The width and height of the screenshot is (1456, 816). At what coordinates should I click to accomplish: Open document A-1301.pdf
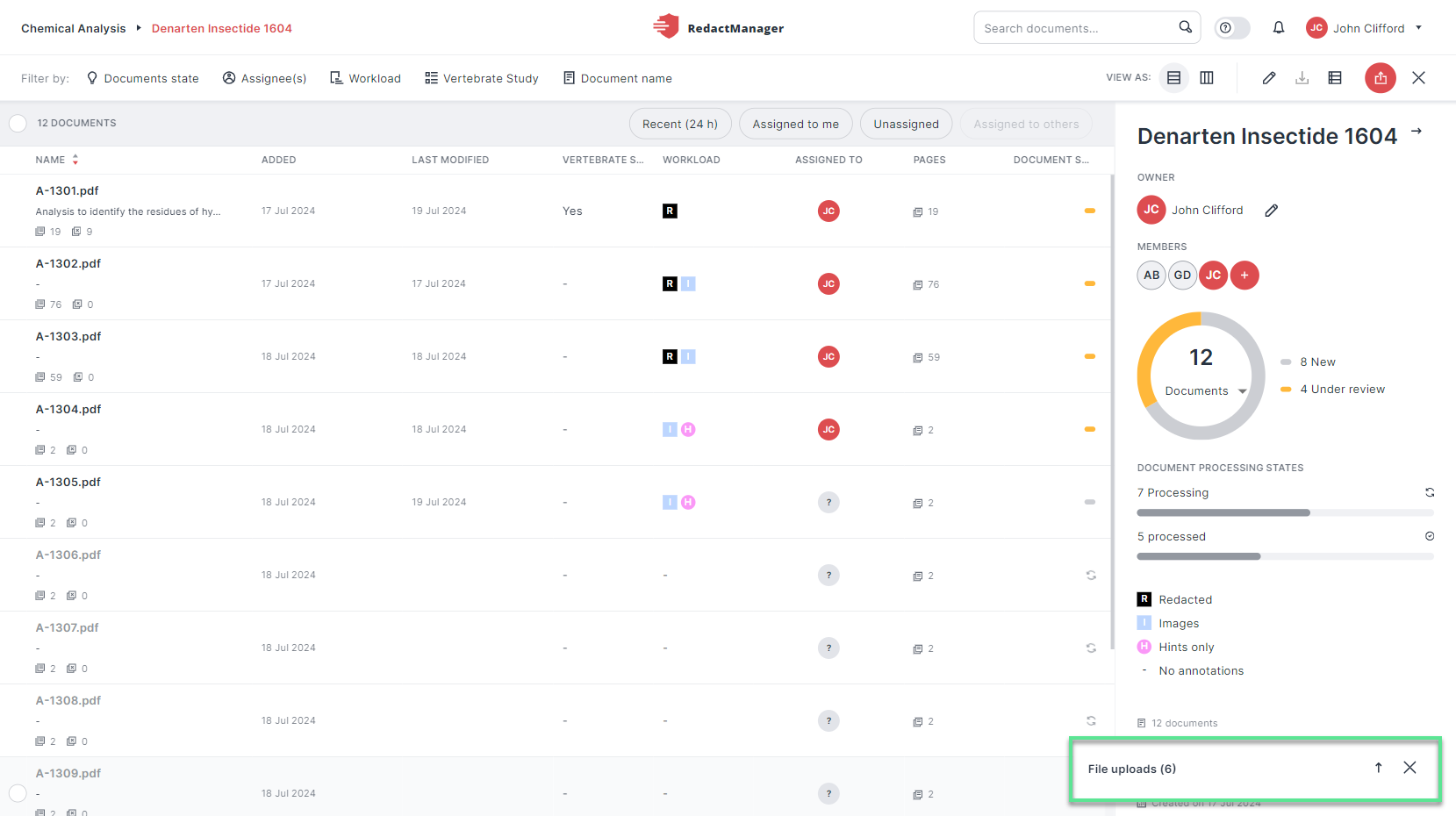point(68,190)
